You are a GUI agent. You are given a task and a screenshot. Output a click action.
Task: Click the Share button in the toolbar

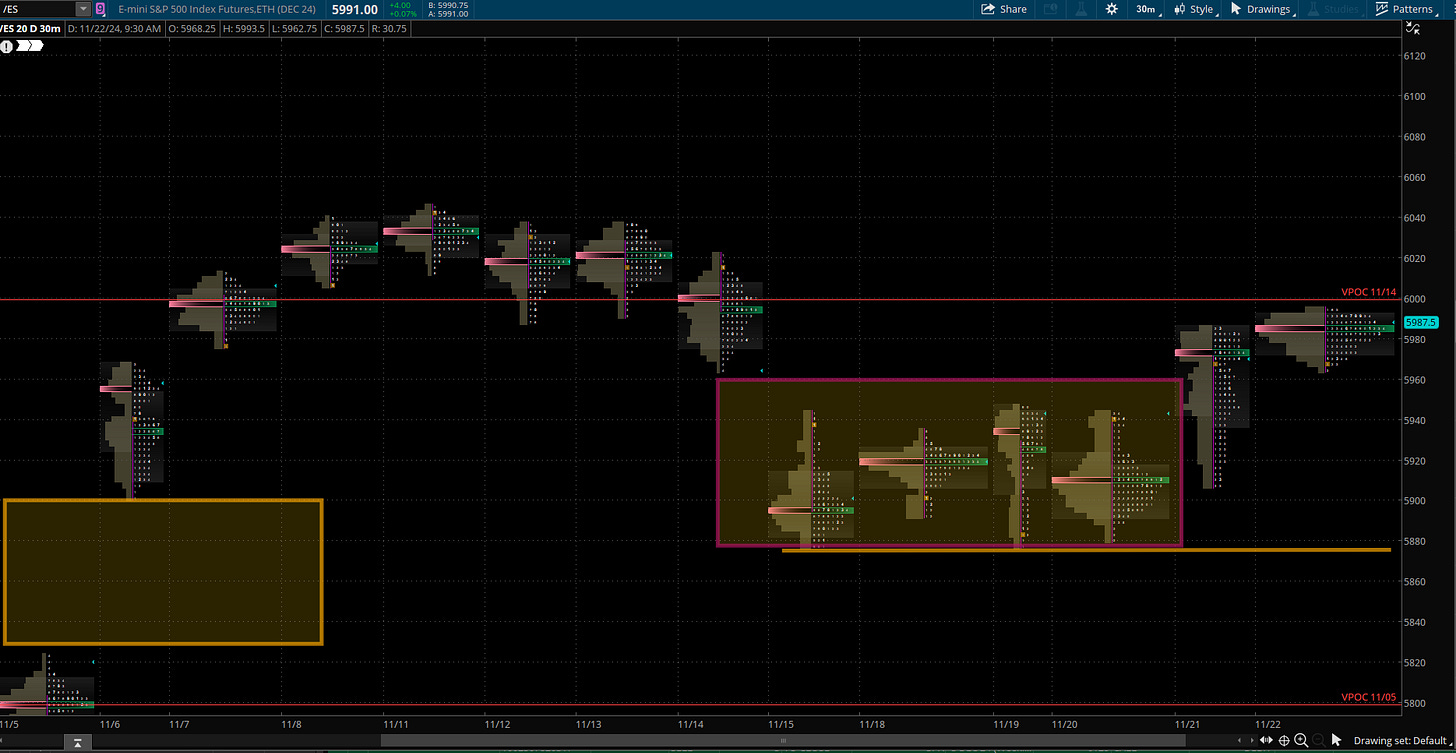coord(1004,9)
